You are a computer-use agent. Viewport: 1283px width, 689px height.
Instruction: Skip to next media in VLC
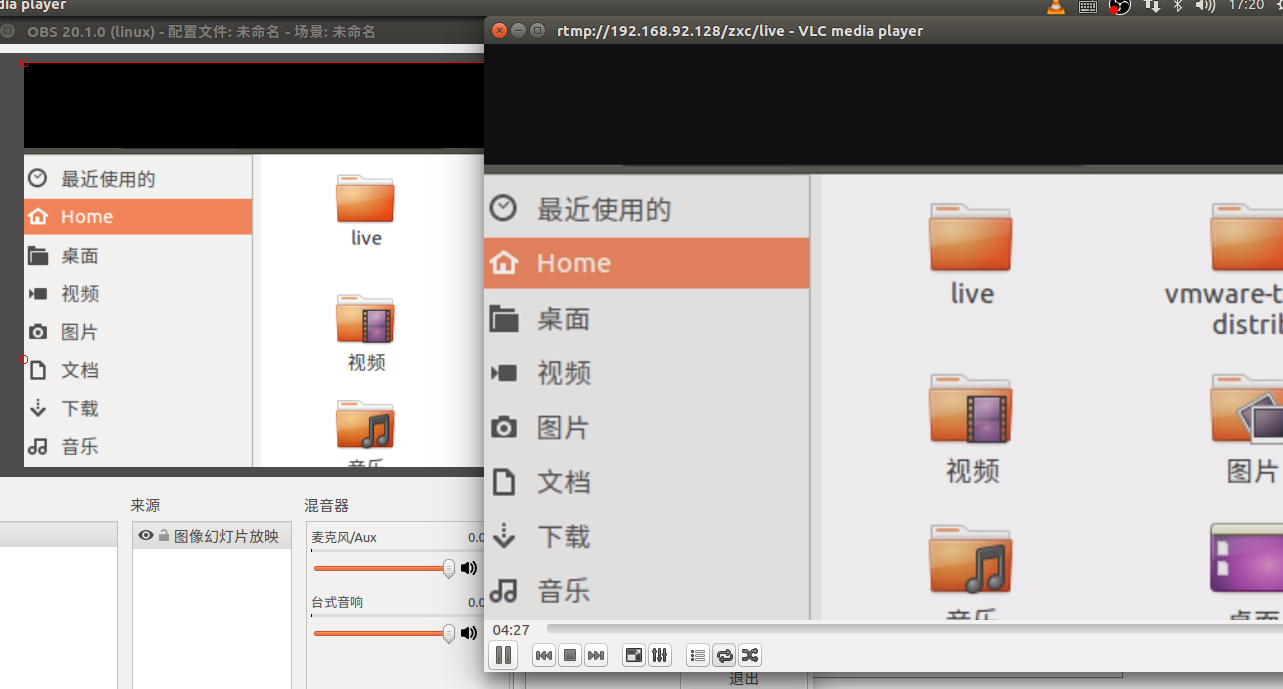(596, 656)
